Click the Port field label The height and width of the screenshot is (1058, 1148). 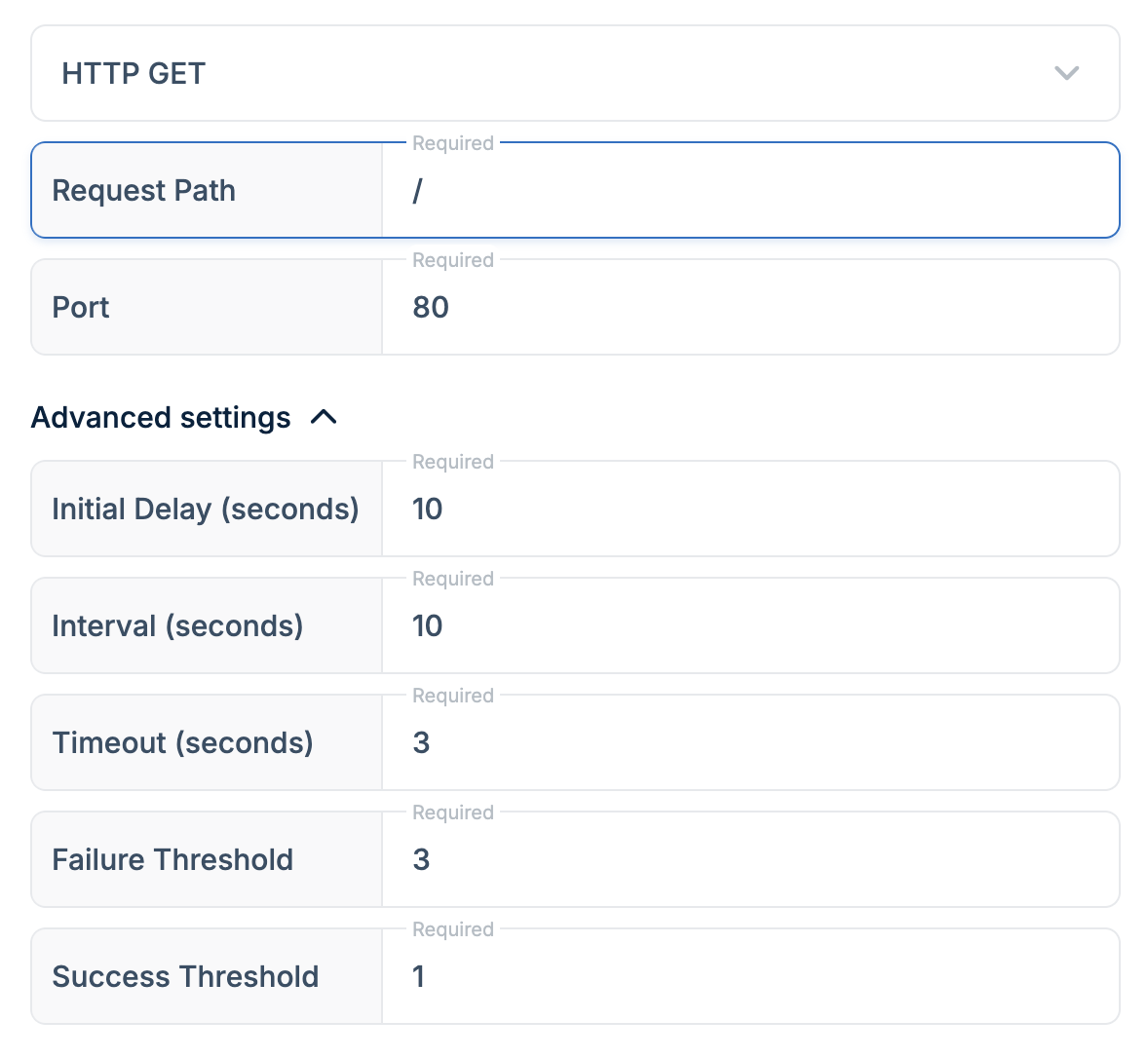click(x=81, y=308)
